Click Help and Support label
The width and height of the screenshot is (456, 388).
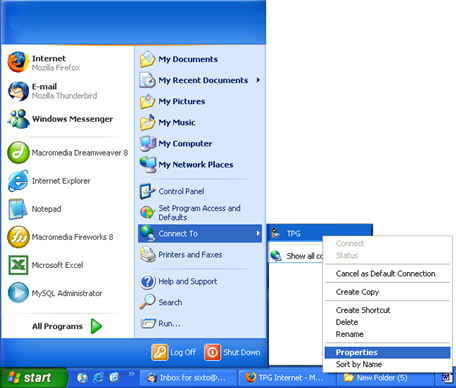(188, 281)
